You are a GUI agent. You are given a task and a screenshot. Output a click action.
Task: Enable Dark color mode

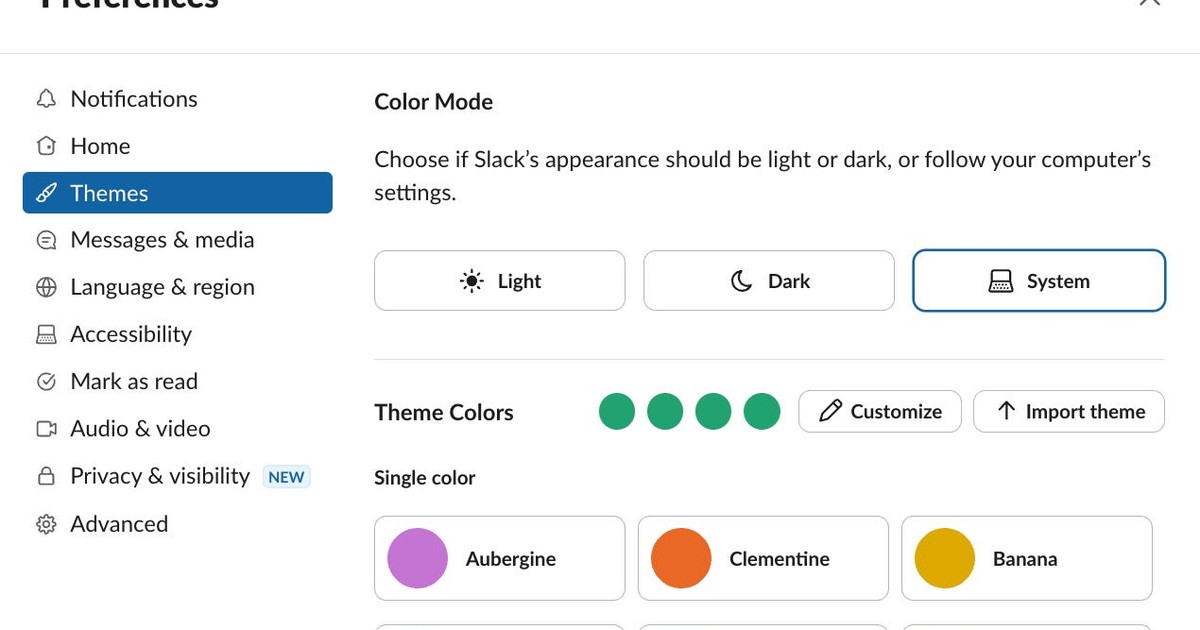point(768,281)
